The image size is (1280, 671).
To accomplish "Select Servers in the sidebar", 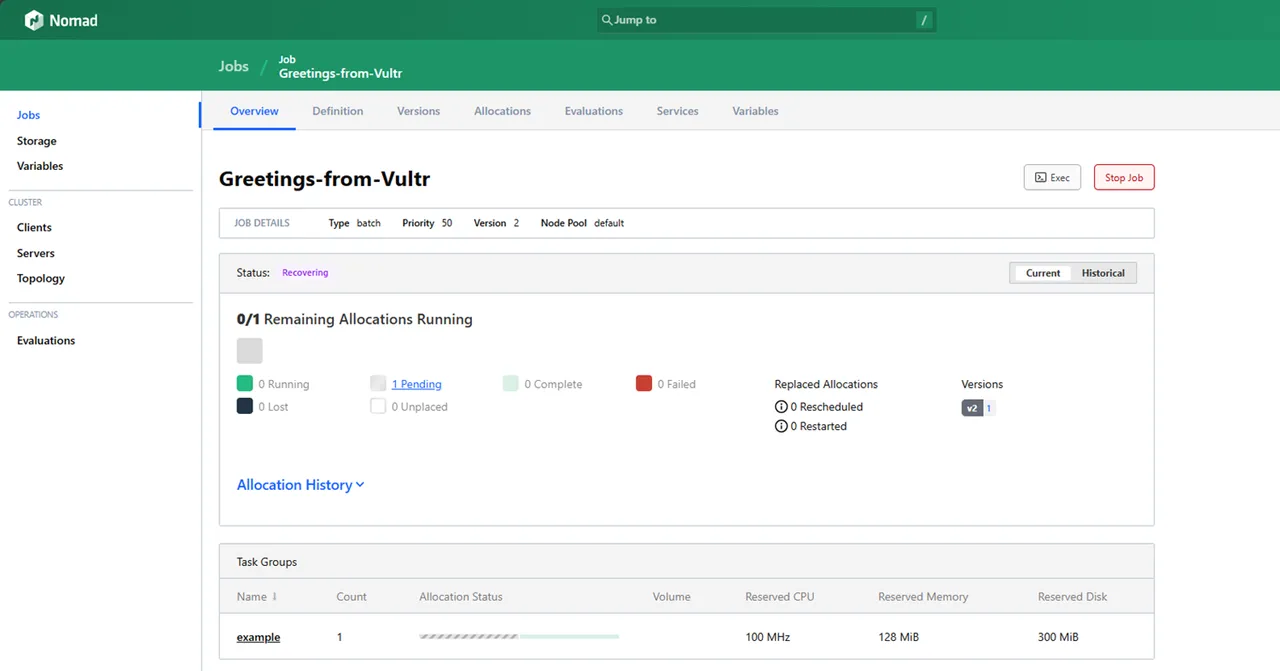I will [36, 253].
